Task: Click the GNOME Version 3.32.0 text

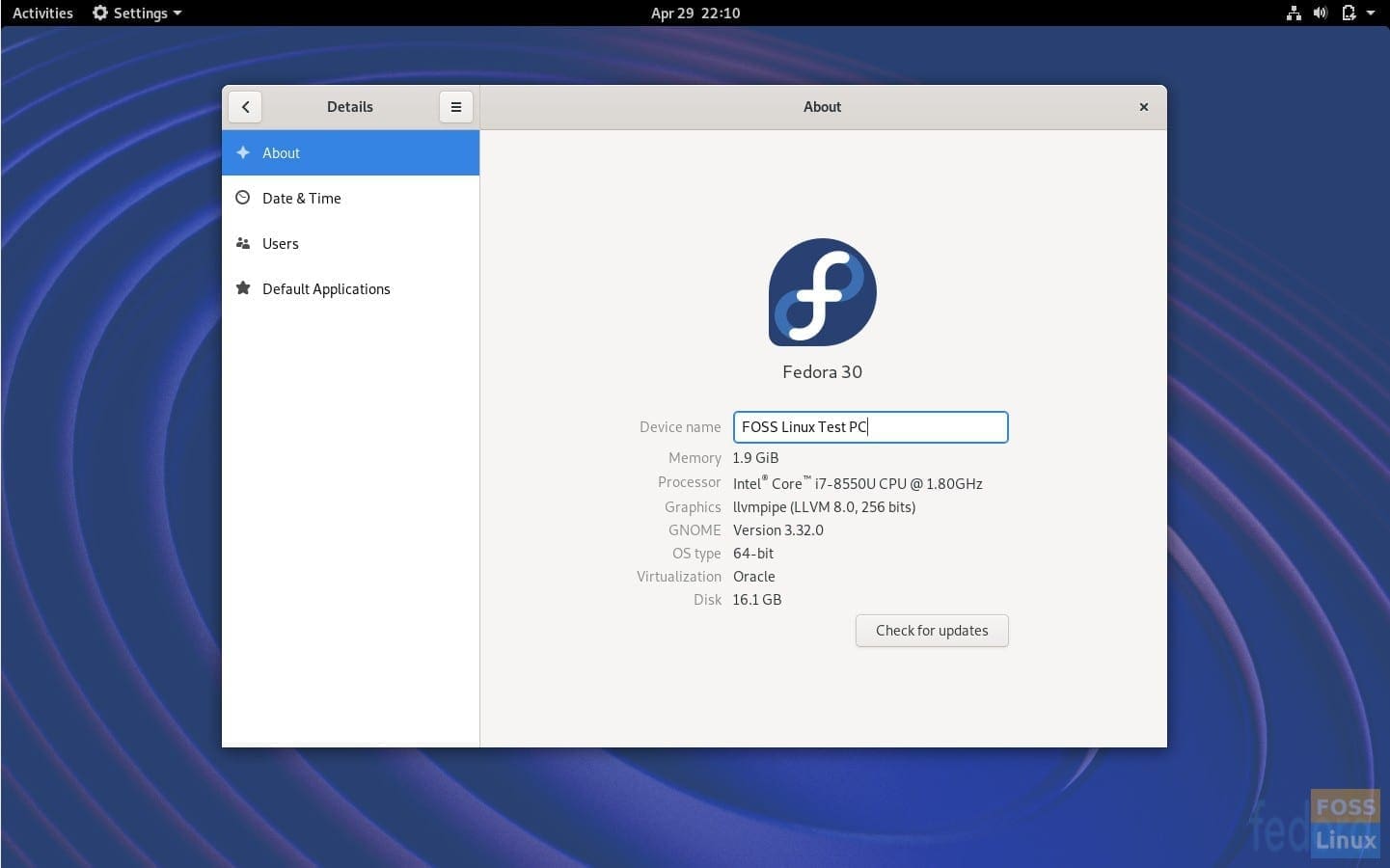Action: tap(777, 530)
